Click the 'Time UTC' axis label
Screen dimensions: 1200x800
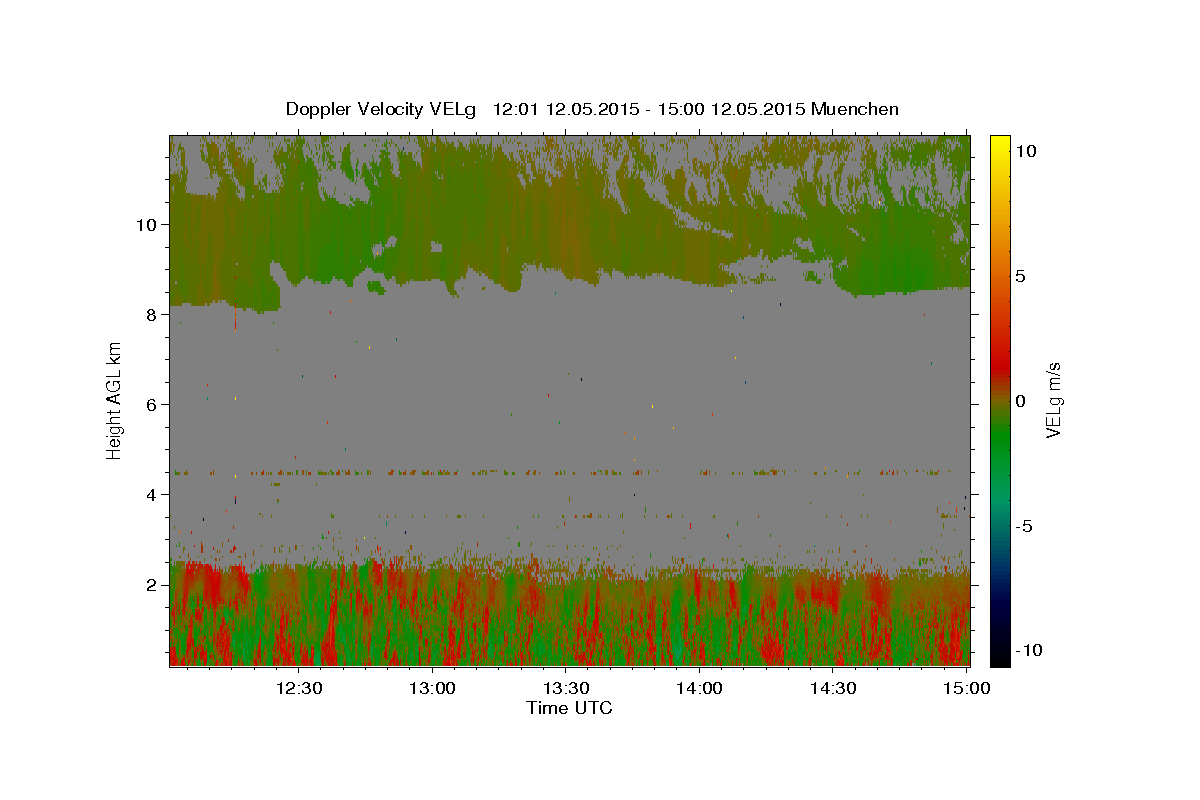[569, 708]
